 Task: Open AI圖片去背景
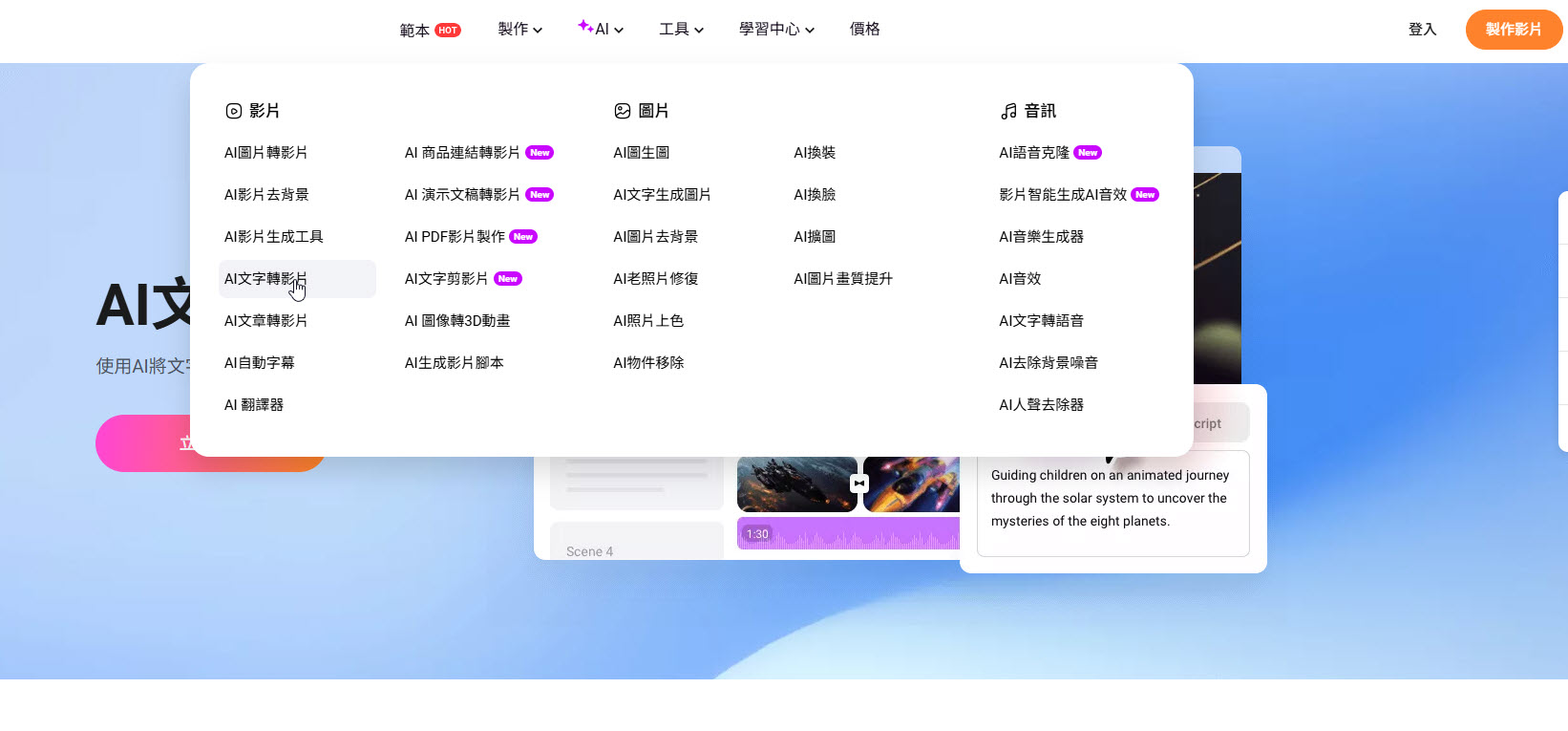(x=656, y=237)
